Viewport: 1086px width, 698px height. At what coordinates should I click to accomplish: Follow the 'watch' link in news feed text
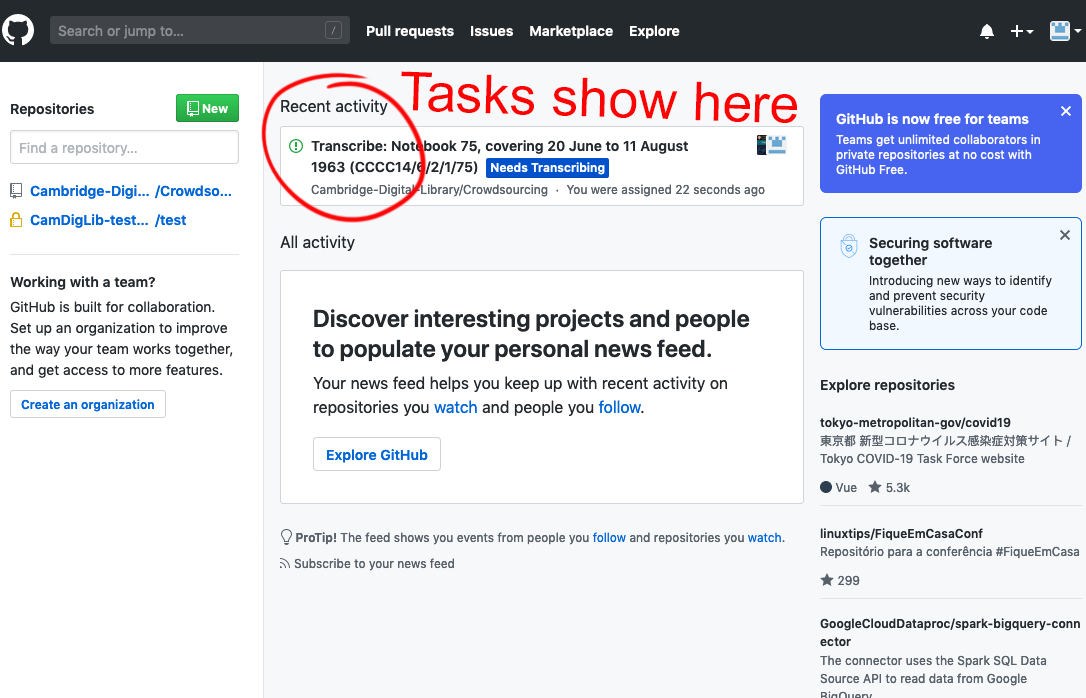point(455,407)
